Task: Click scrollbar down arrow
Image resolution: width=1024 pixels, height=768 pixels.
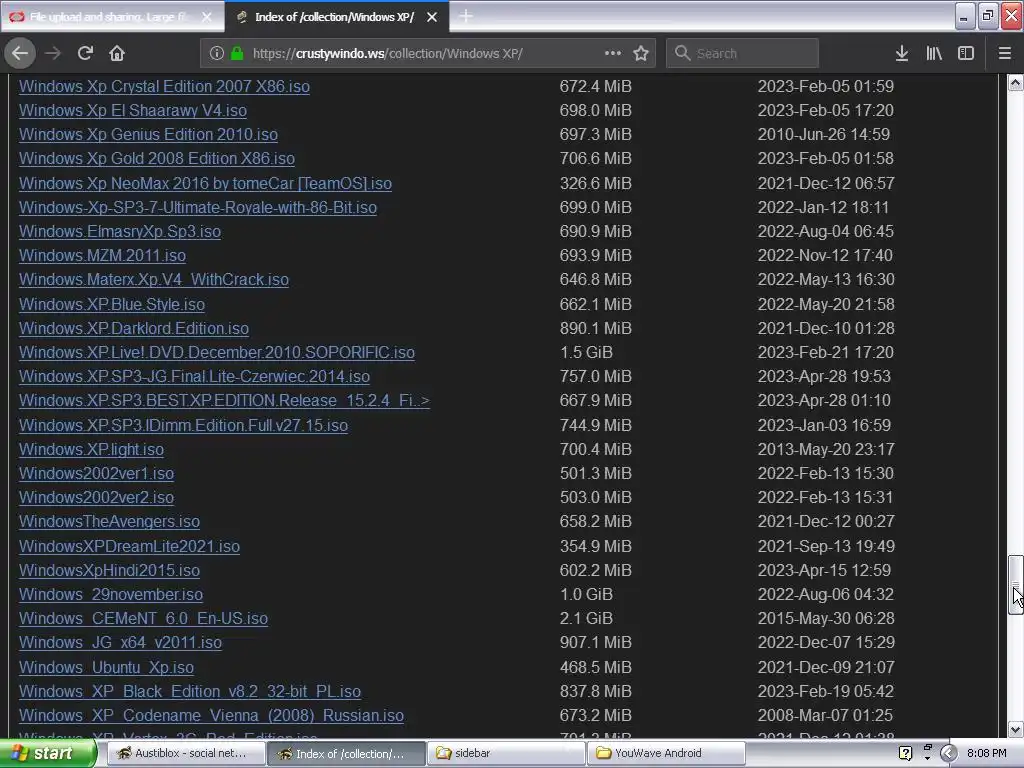Action: [1016, 729]
